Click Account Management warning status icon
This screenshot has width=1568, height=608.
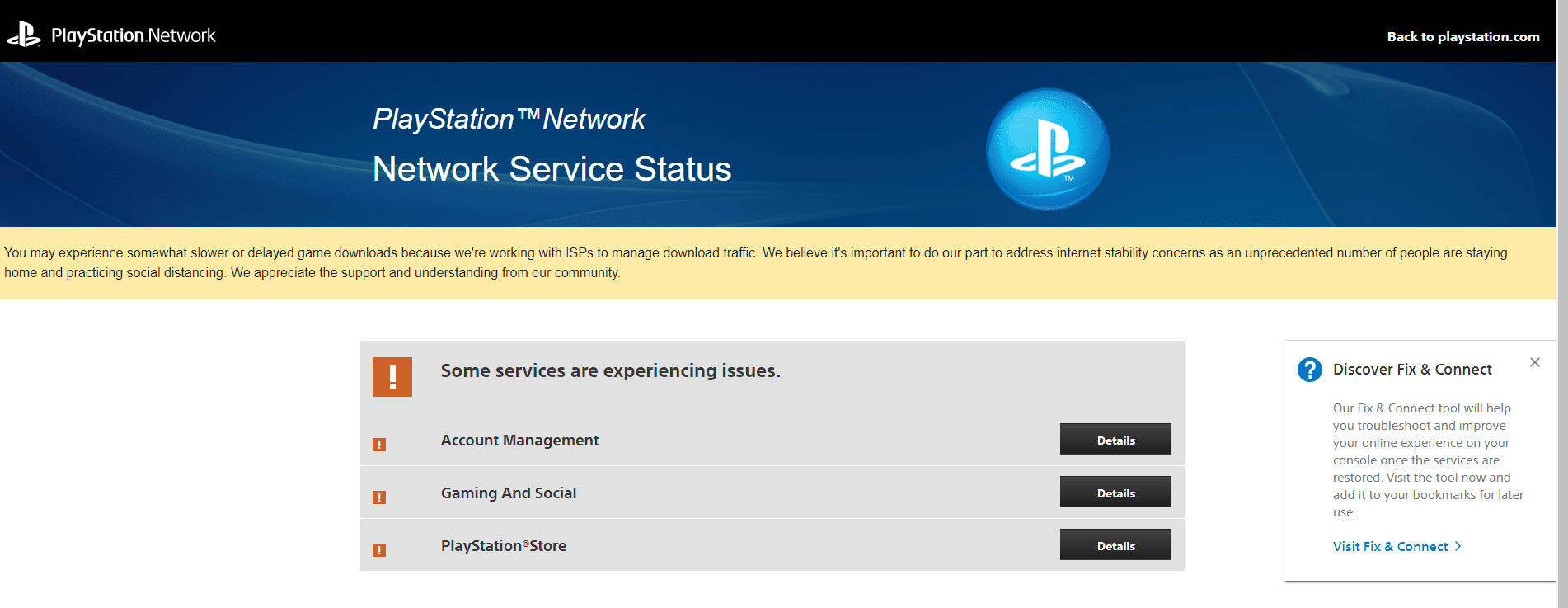(x=379, y=445)
